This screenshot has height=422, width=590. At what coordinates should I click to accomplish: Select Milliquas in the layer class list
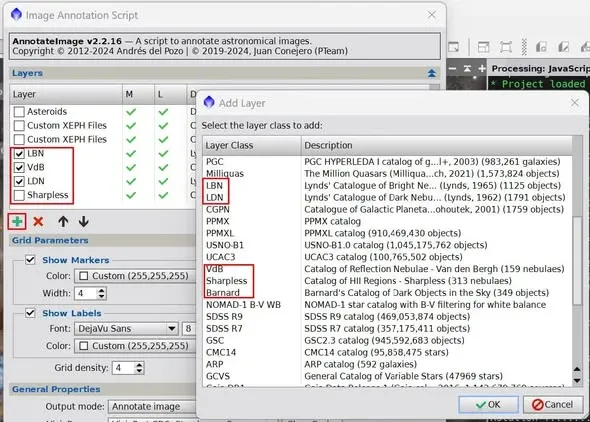(225, 174)
